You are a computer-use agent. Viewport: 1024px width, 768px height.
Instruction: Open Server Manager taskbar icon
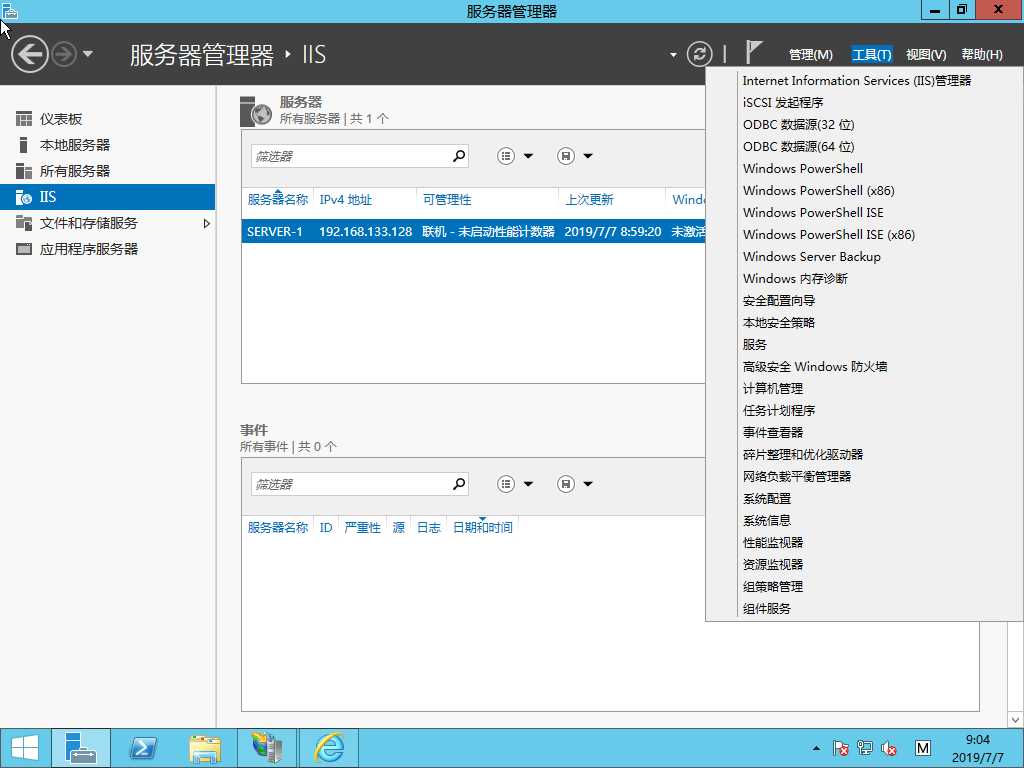click(81, 748)
